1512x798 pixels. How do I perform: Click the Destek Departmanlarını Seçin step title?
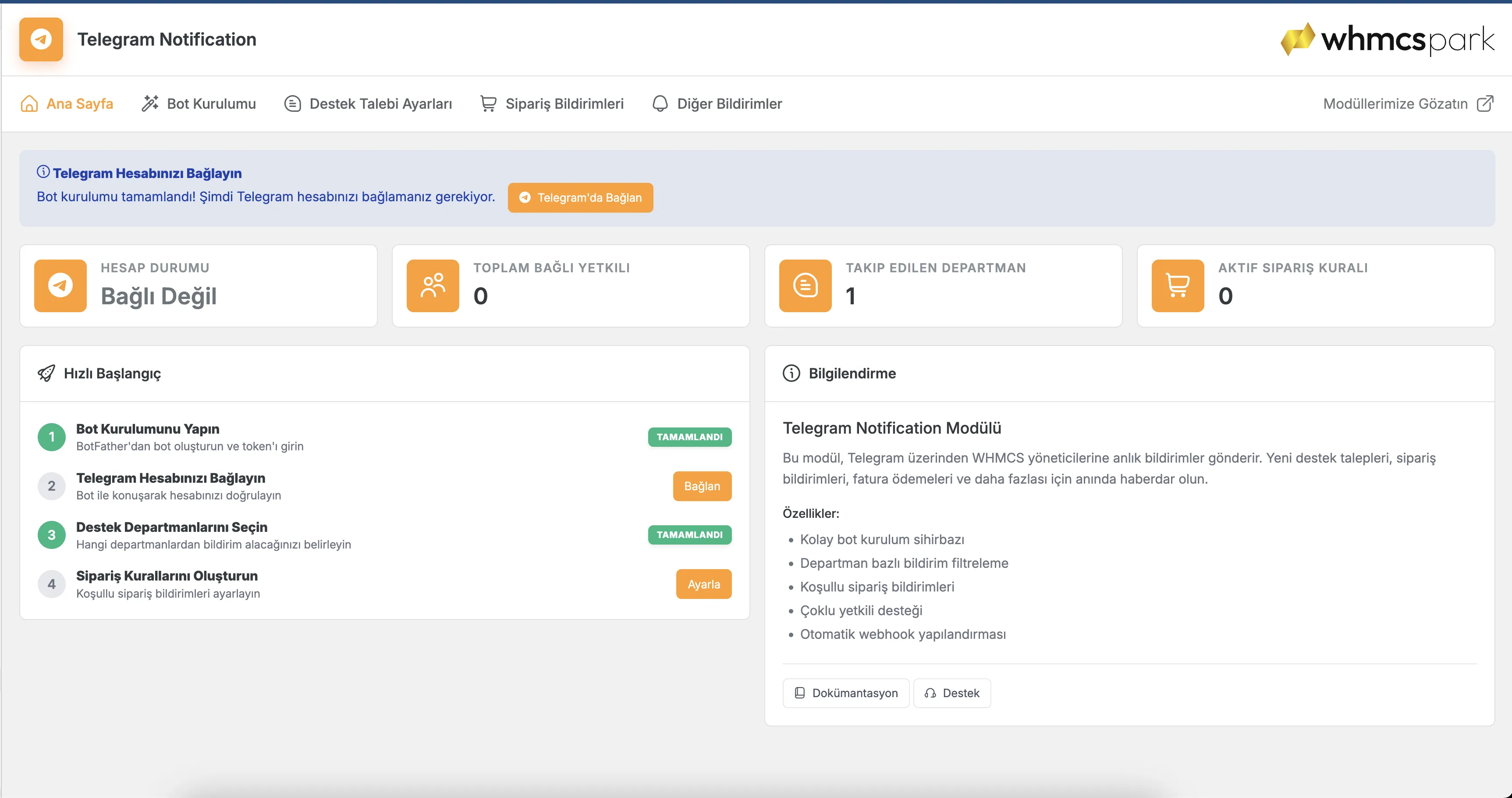coord(172,527)
